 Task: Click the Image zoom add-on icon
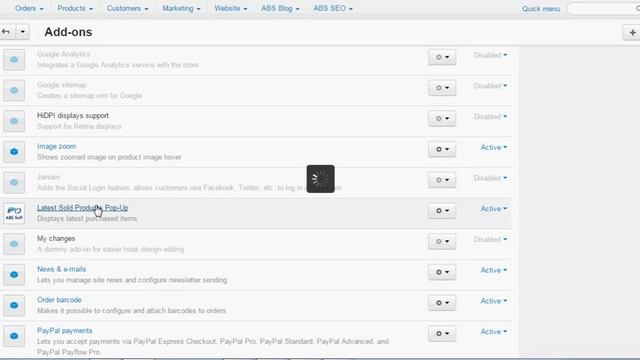[x=14, y=151]
